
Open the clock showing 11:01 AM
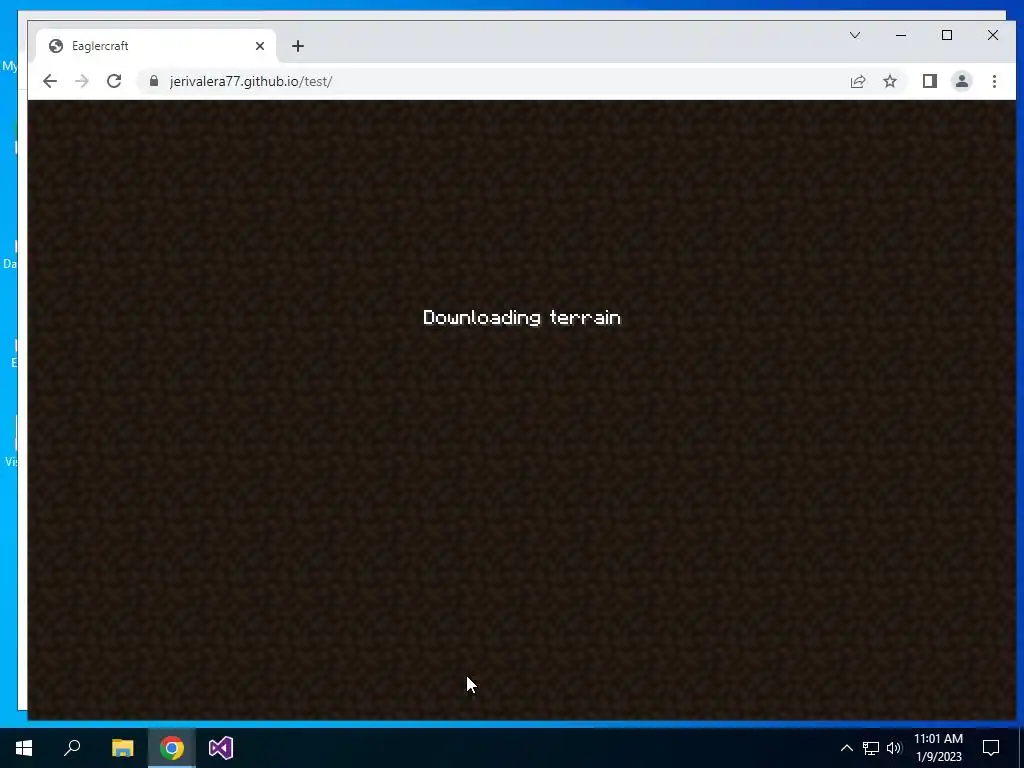(938, 748)
